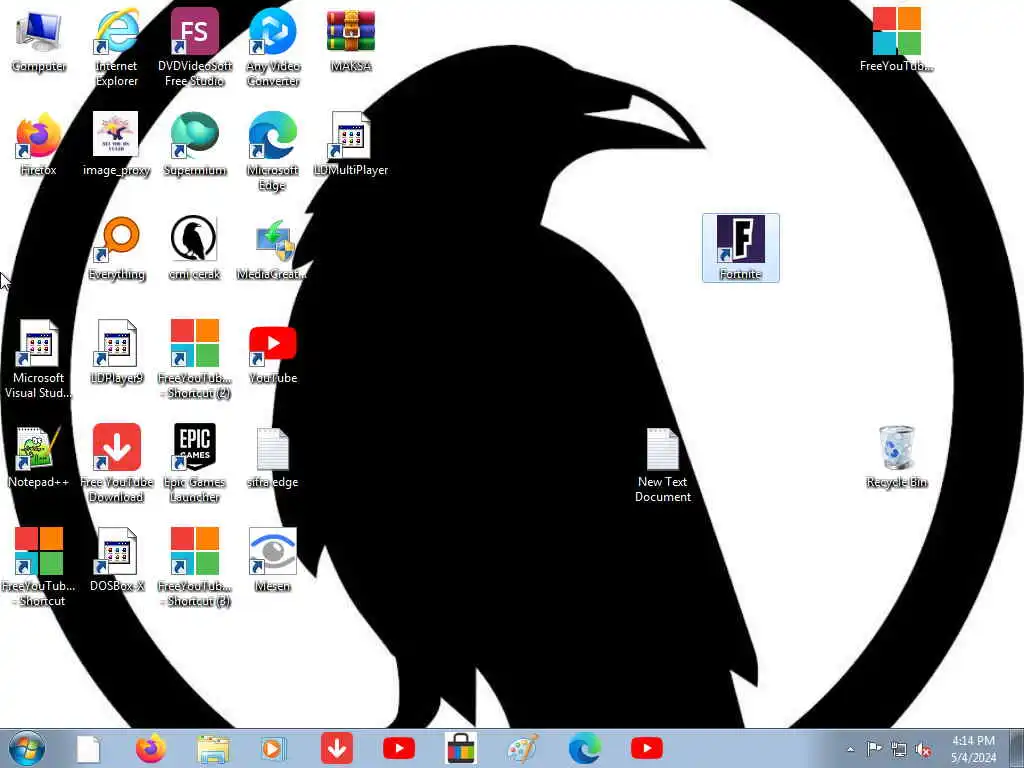
Task: Select the FreeYouTub... - Shortcut icon
Action: 39,567
